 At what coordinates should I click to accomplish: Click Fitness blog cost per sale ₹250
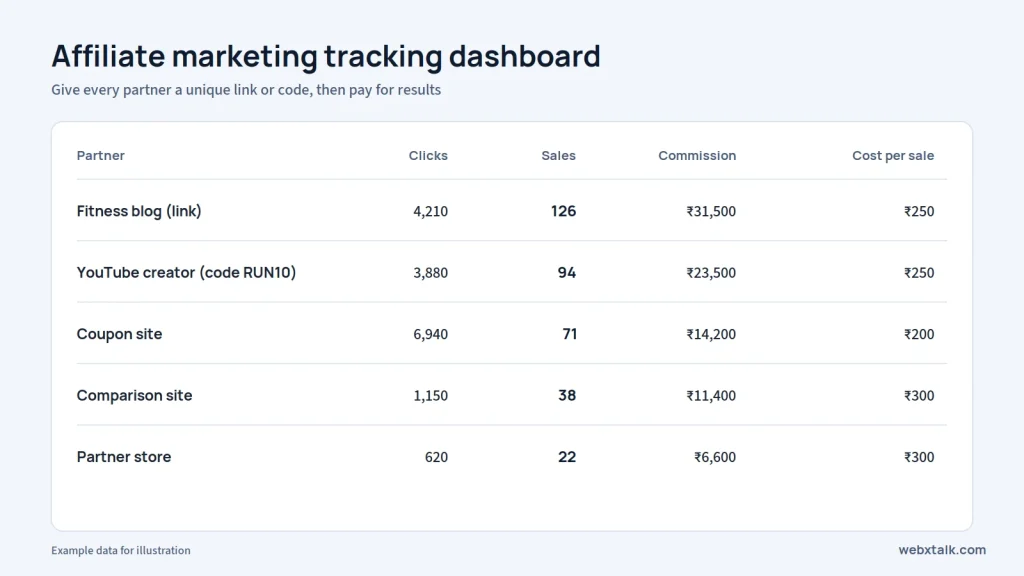pos(919,211)
